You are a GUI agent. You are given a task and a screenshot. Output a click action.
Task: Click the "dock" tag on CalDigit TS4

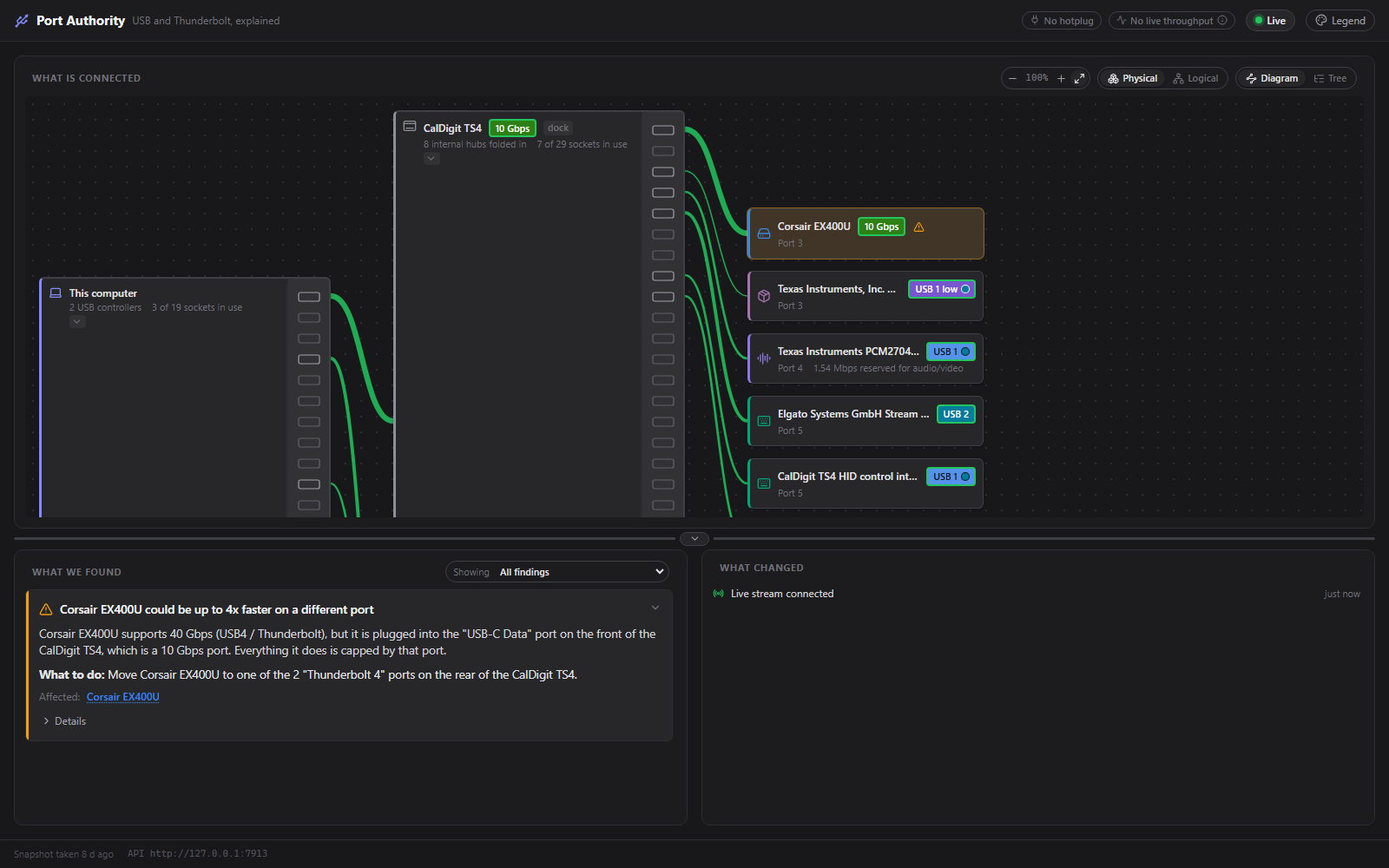tap(558, 128)
